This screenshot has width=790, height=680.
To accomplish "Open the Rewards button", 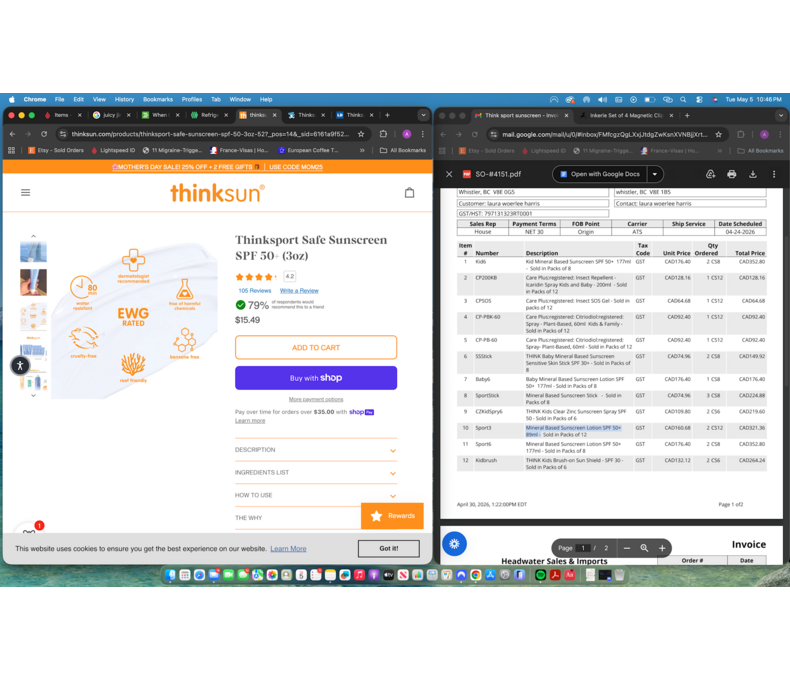I will point(392,516).
